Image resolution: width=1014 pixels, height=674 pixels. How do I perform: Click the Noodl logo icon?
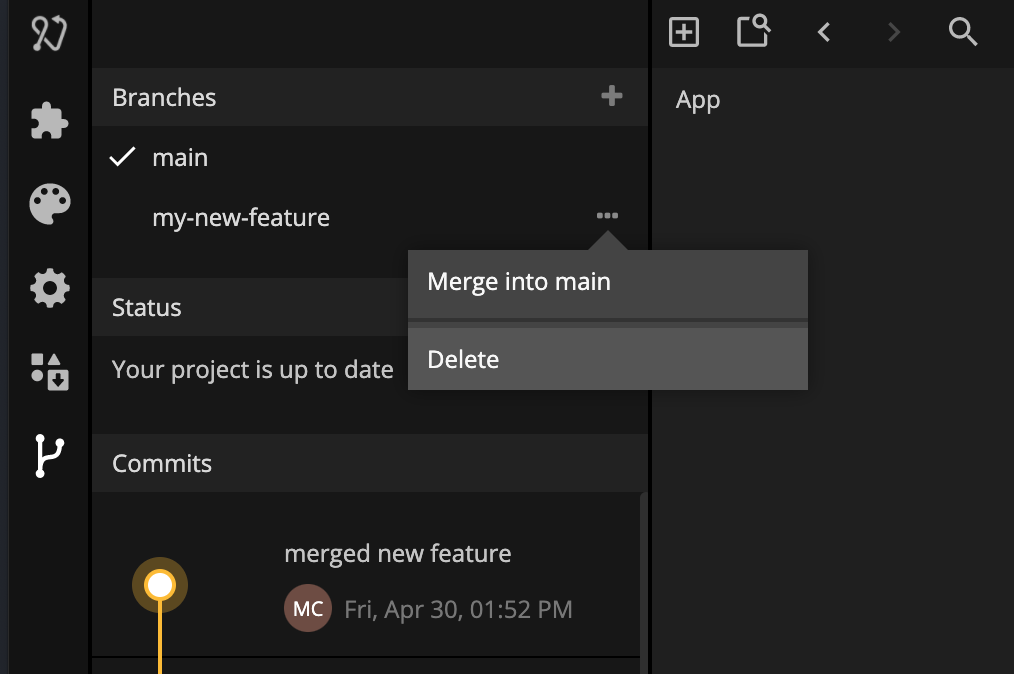click(x=49, y=32)
